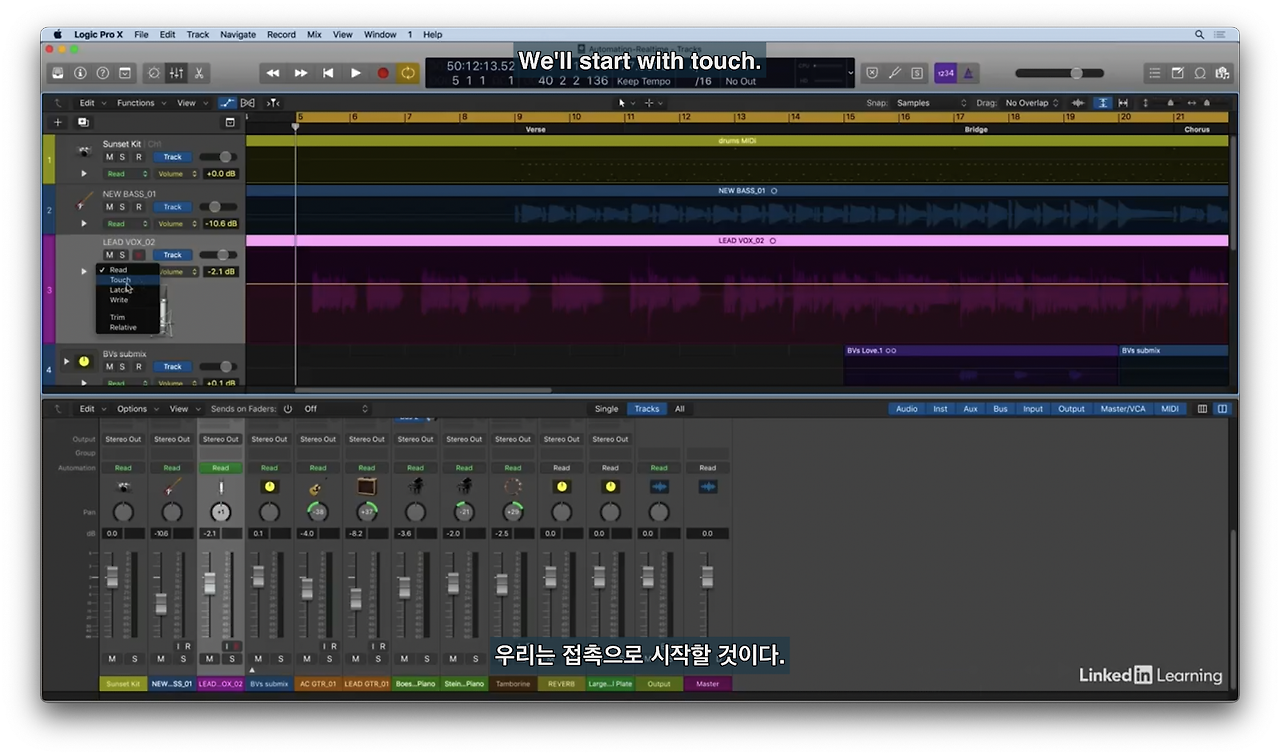Open the Apple menu

point(57,34)
